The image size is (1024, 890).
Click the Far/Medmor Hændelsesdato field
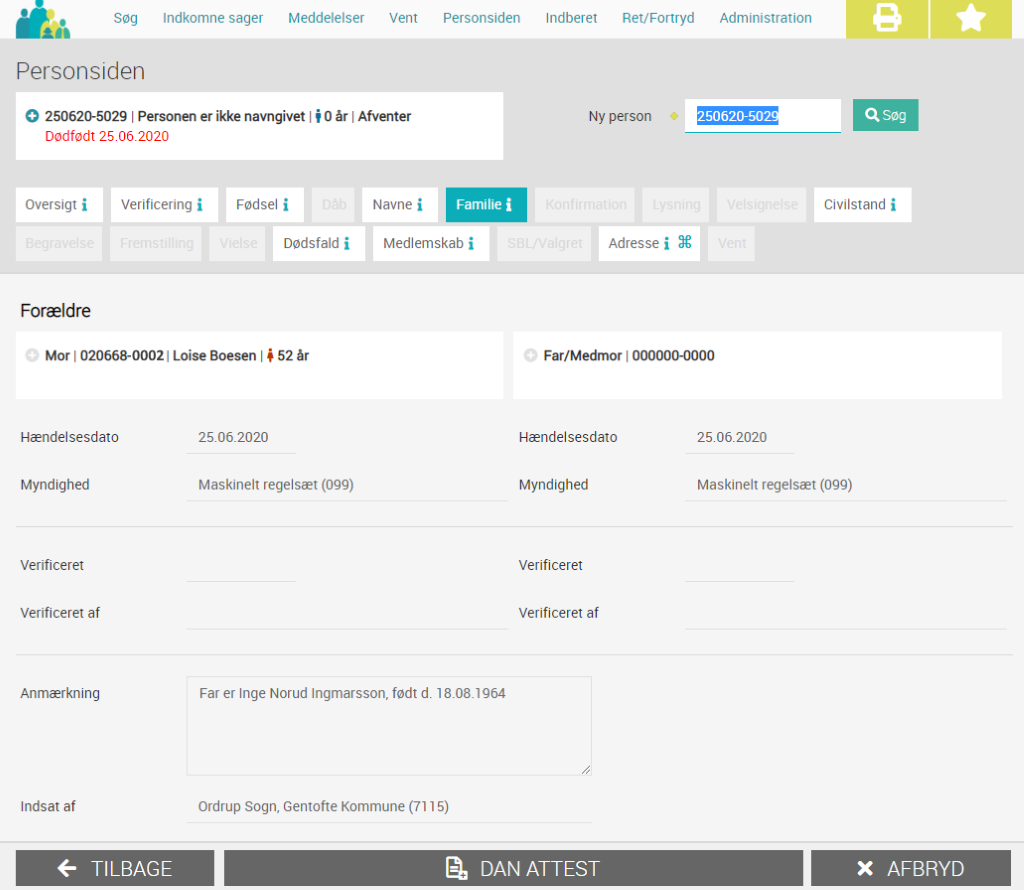pos(739,437)
